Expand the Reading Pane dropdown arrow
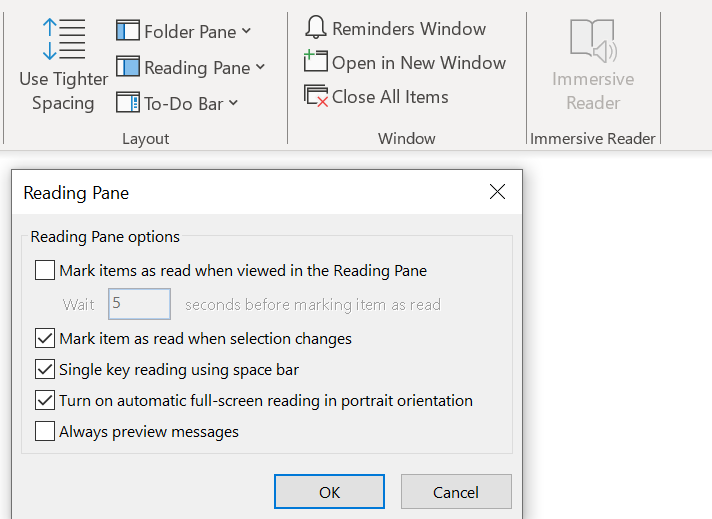Image resolution: width=712 pixels, height=519 pixels. pyautogui.click(x=260, y=67)
